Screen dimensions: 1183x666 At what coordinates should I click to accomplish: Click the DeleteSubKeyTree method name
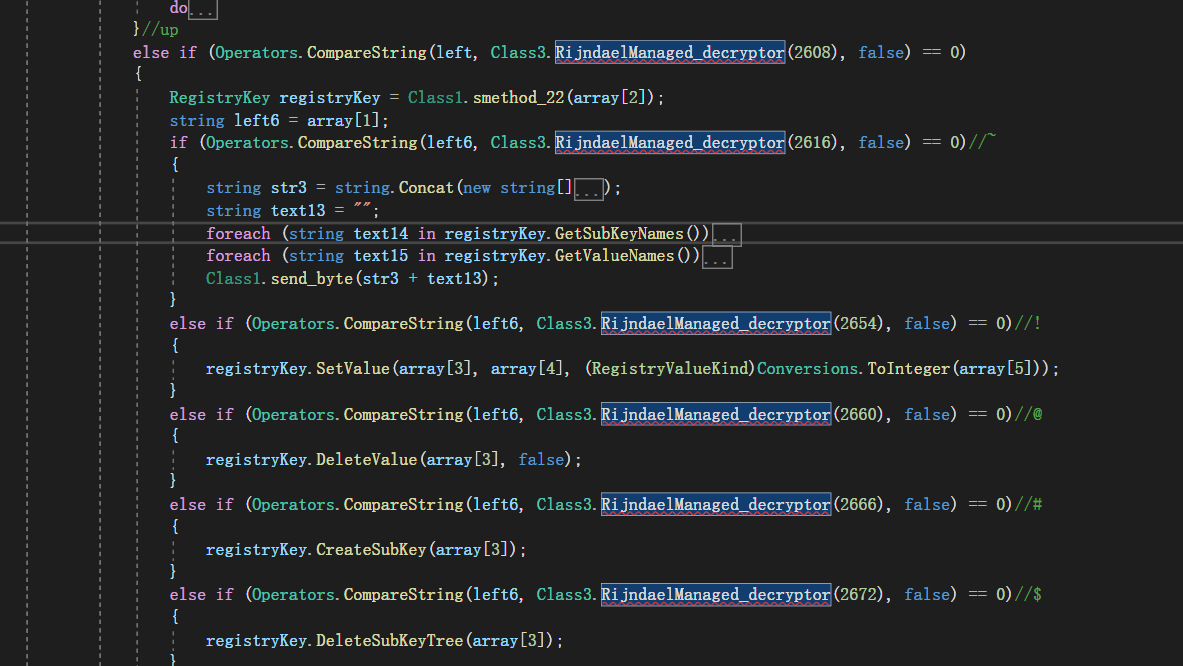tap(389, 640)
